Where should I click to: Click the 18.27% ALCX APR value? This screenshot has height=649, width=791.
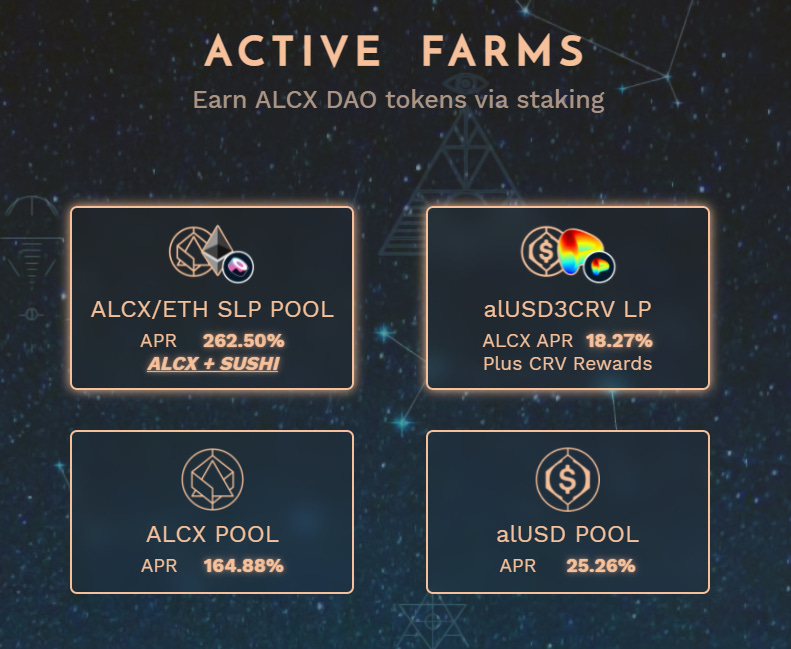pos(619,341)
